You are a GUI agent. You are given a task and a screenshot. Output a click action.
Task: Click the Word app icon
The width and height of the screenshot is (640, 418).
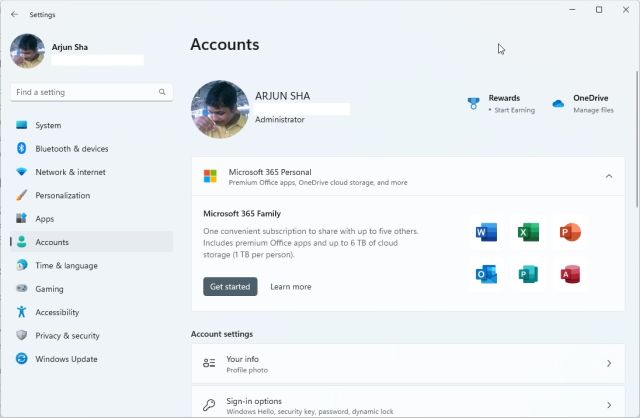[x=487, y=232]
